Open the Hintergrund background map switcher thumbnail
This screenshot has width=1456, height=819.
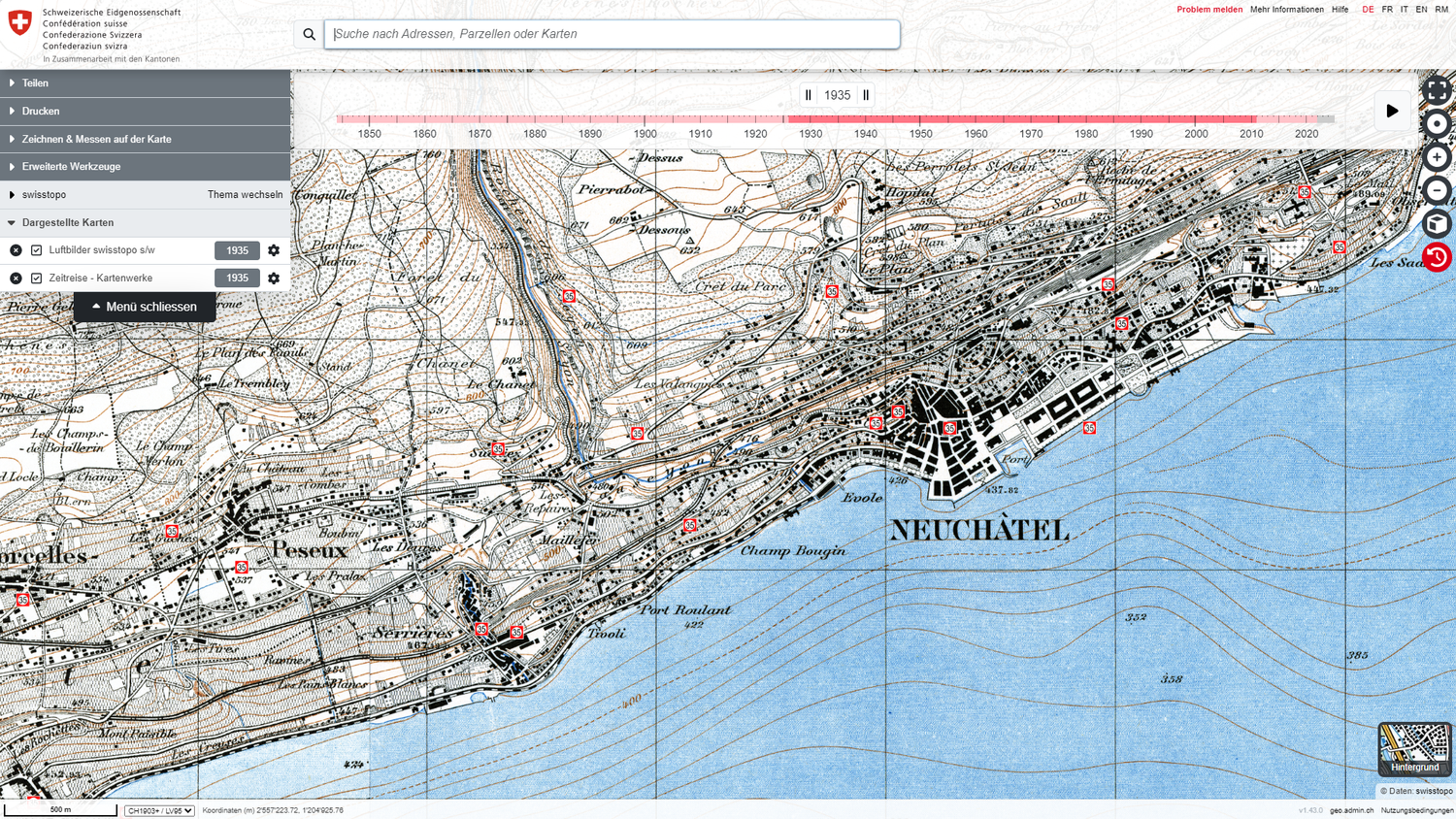click(1413, 748)
